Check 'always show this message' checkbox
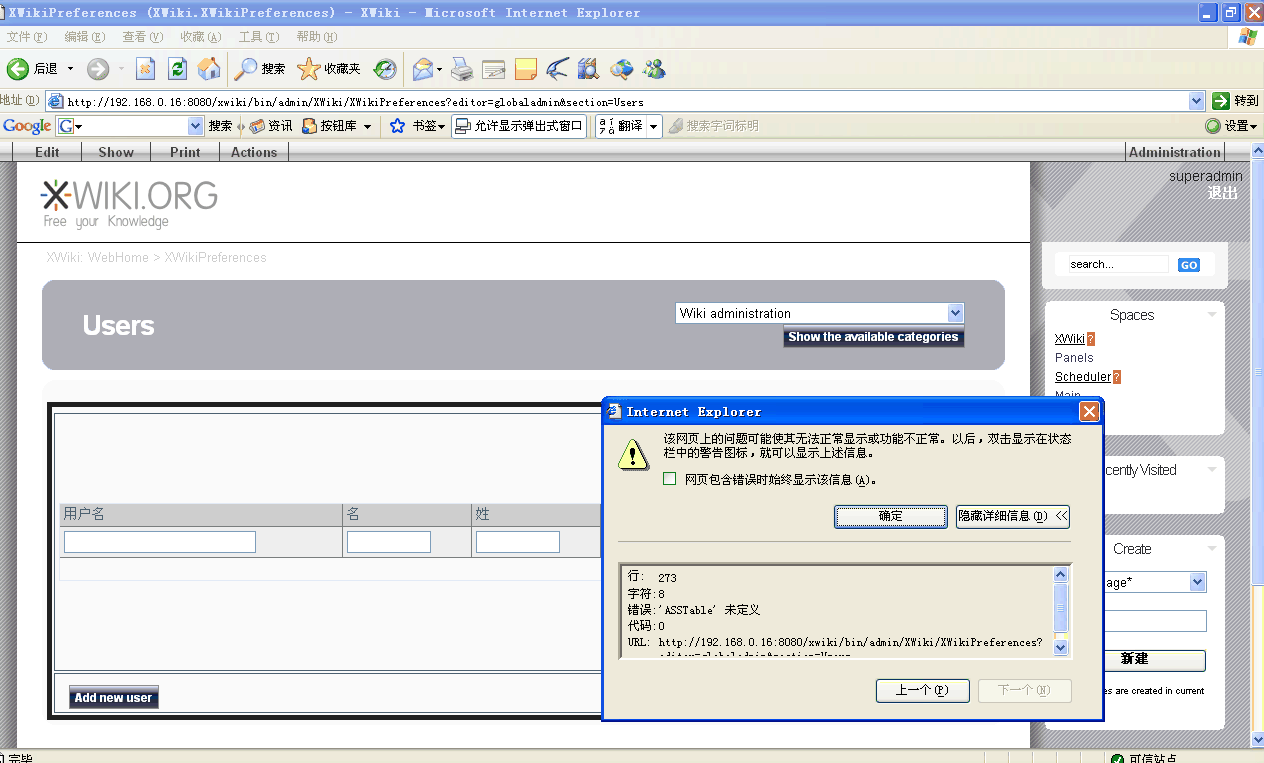Screen dimensions: 1264x763 coord(670,479)
